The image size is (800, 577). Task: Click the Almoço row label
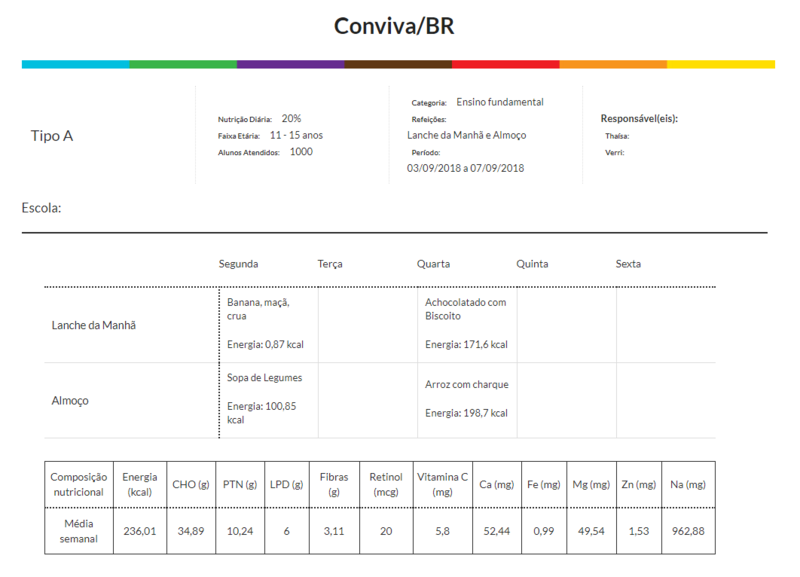[x=70, y=401]
